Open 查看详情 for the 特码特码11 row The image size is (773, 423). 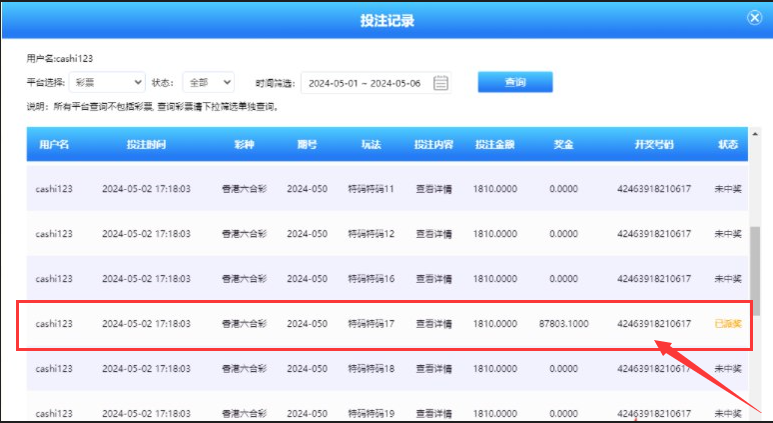433,189
